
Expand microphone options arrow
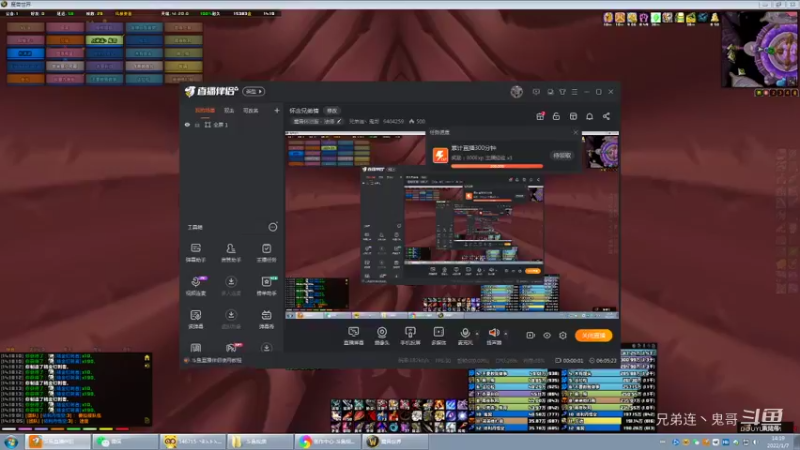pos(477,334)
